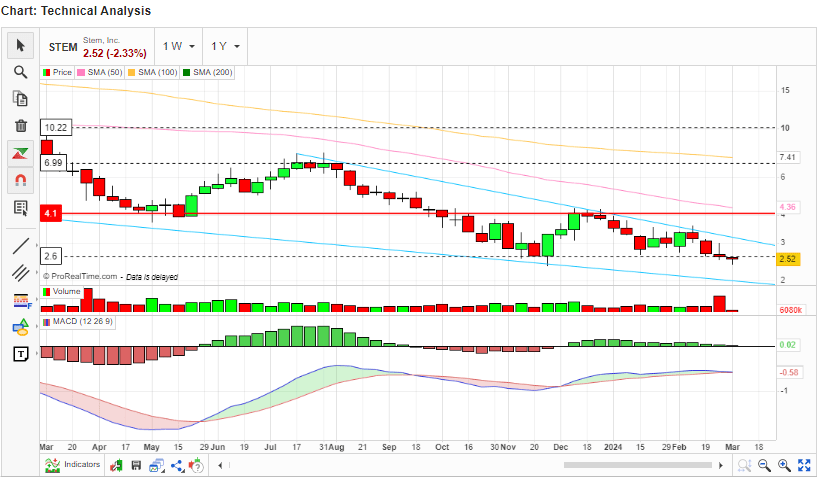
Task: Click the horizontal time scrollbar thumb
Action: tap(637, 465)
